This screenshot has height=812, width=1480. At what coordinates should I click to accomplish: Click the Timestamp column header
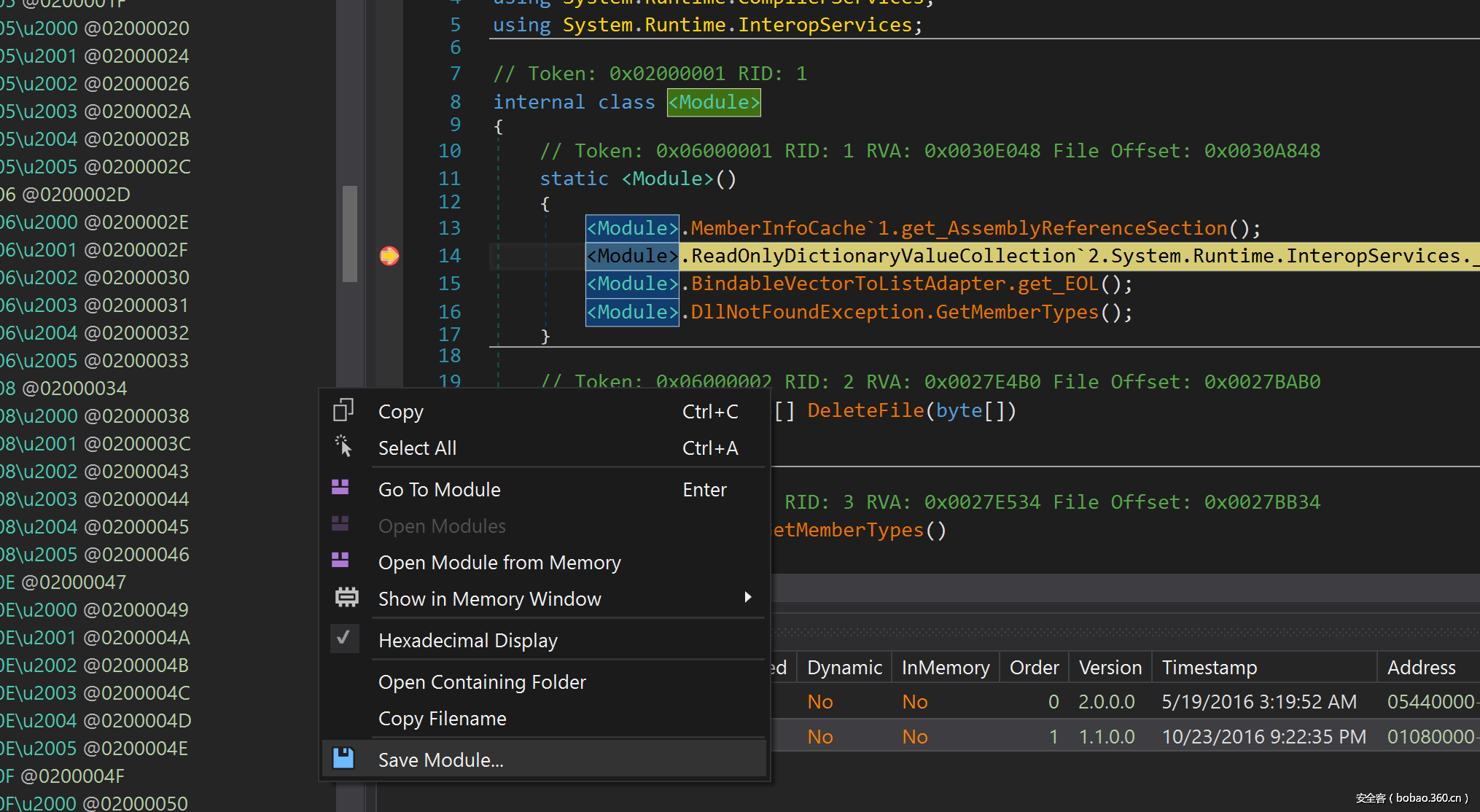[x=1209, y=668]
